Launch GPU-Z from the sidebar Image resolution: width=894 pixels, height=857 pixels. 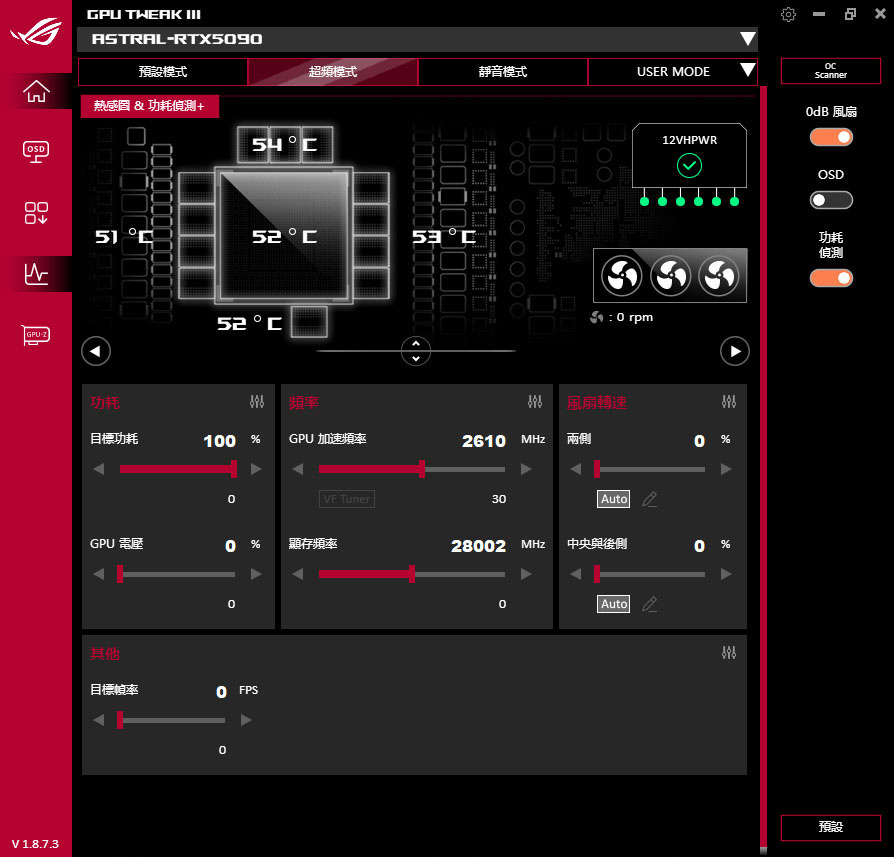pyautogui.click(x=36, y=335)
